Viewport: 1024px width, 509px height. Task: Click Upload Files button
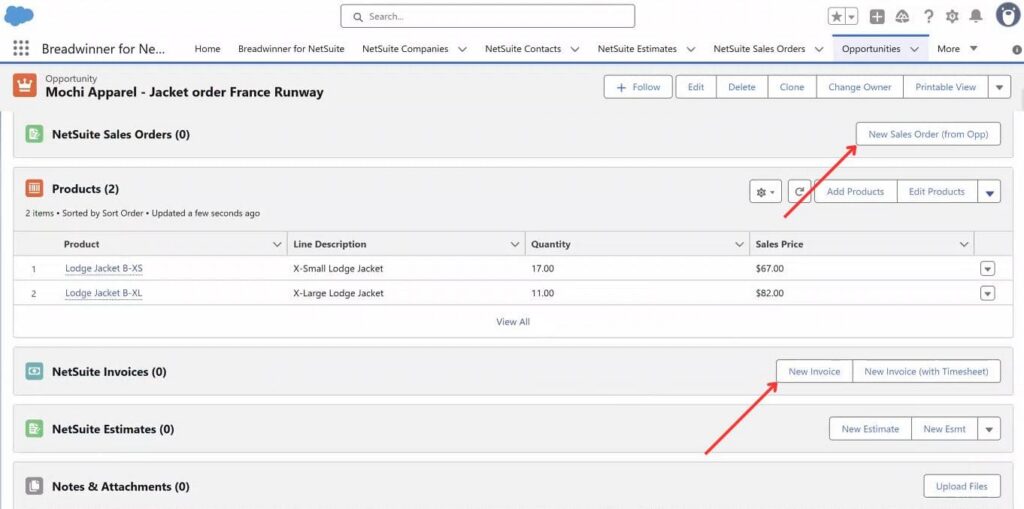pos(962,487)
